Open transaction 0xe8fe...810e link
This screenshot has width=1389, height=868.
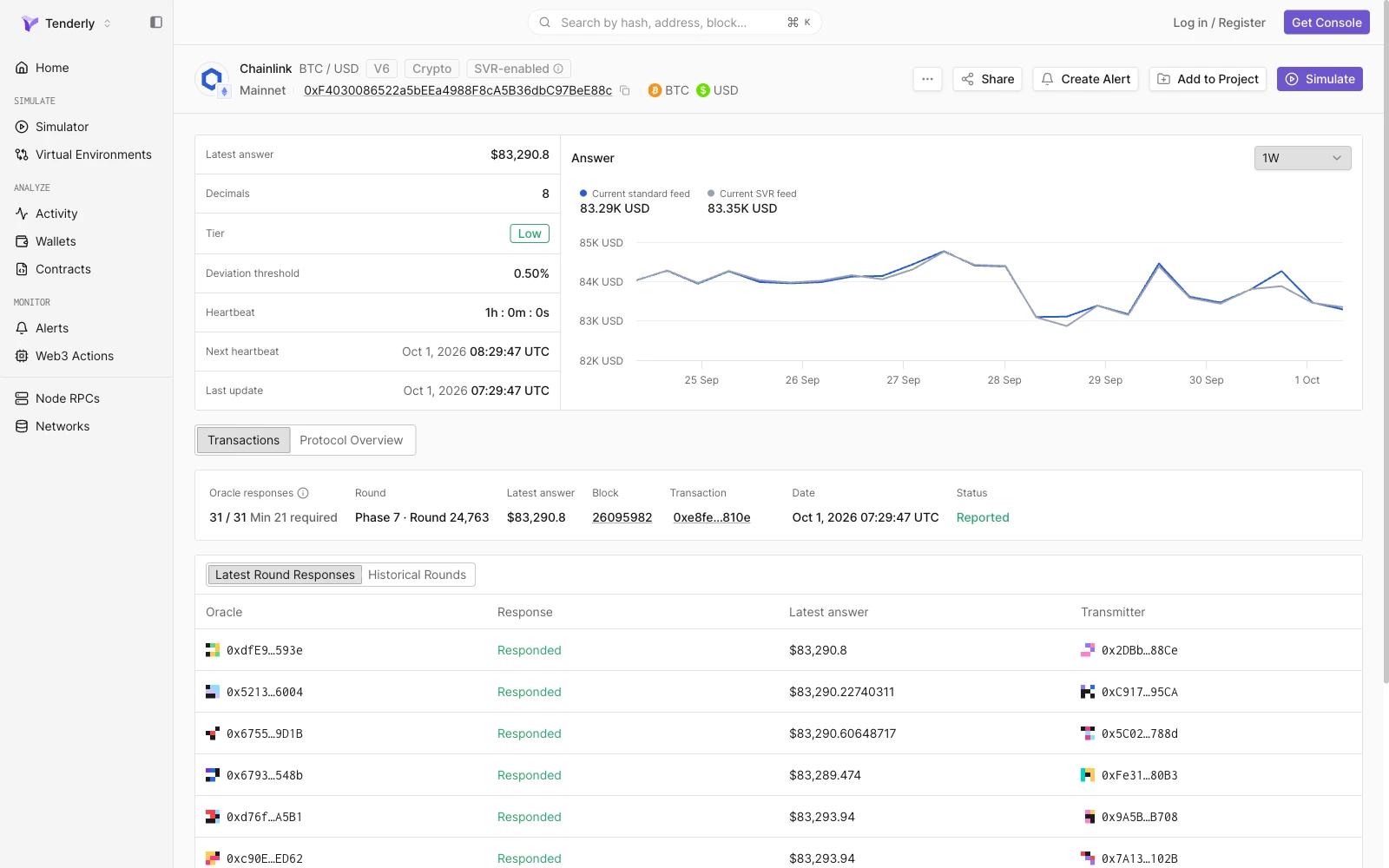coord(711,517)
